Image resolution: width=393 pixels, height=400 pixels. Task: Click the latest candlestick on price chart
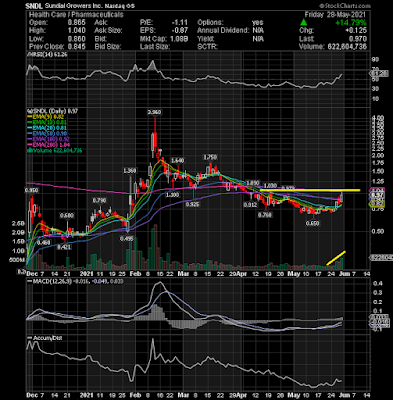click(342, 197)
